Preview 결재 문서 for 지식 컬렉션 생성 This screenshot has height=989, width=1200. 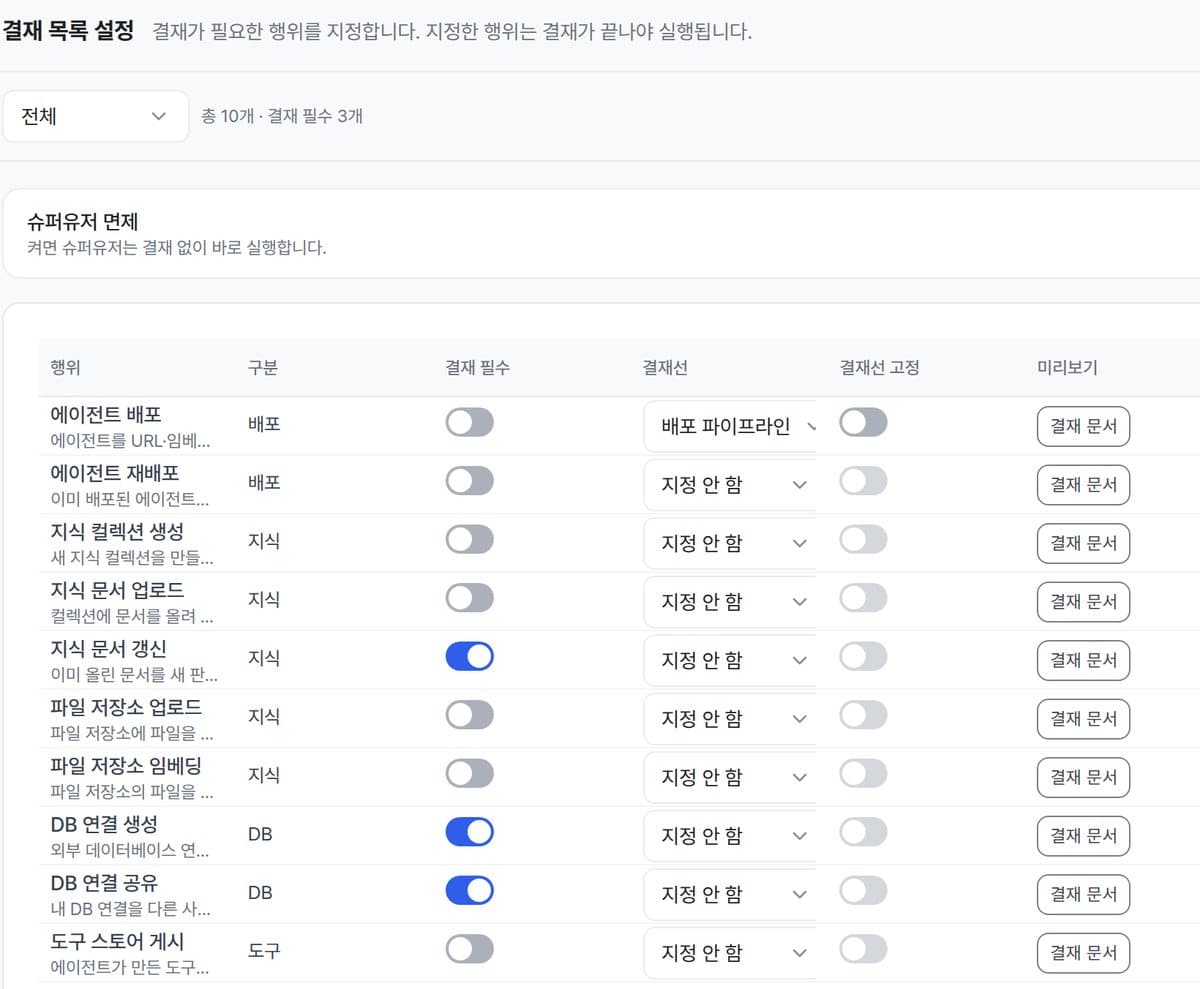(x=1083, y=543)
